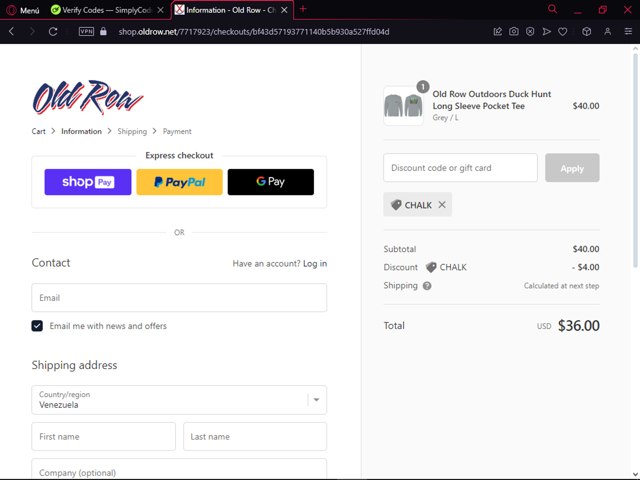Uncheck Email me with news and offers
This screenshot has width=640, height=480.
click(37, 326)
